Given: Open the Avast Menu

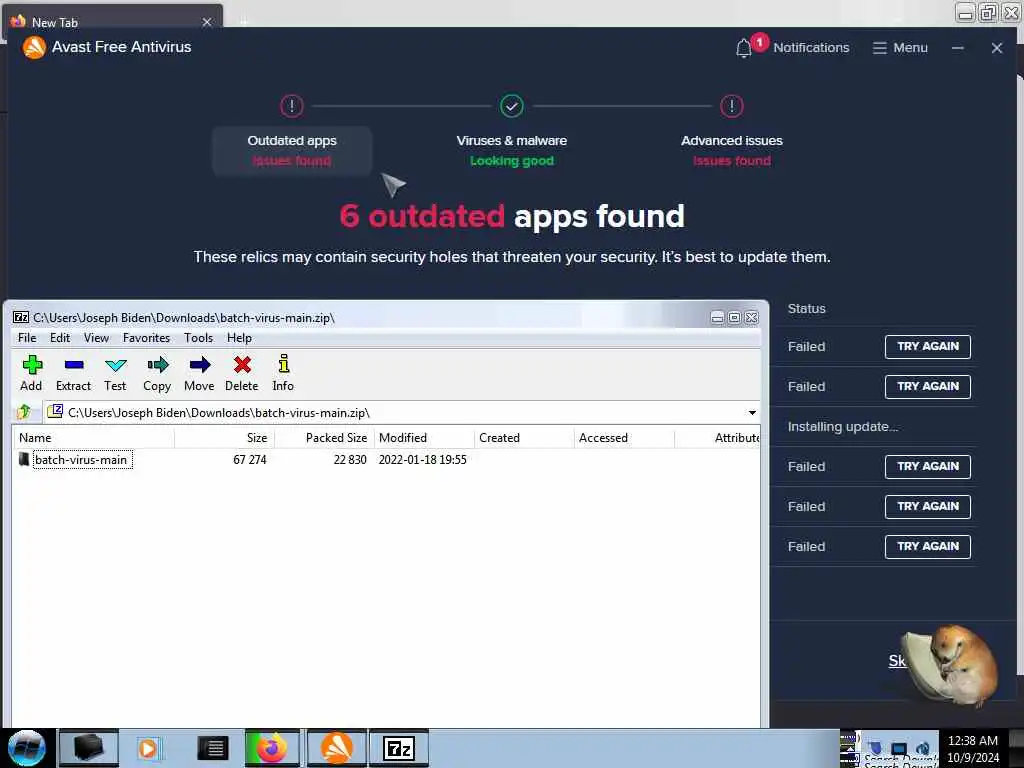Looking at the screenshot, I should (x=900, y=48).
